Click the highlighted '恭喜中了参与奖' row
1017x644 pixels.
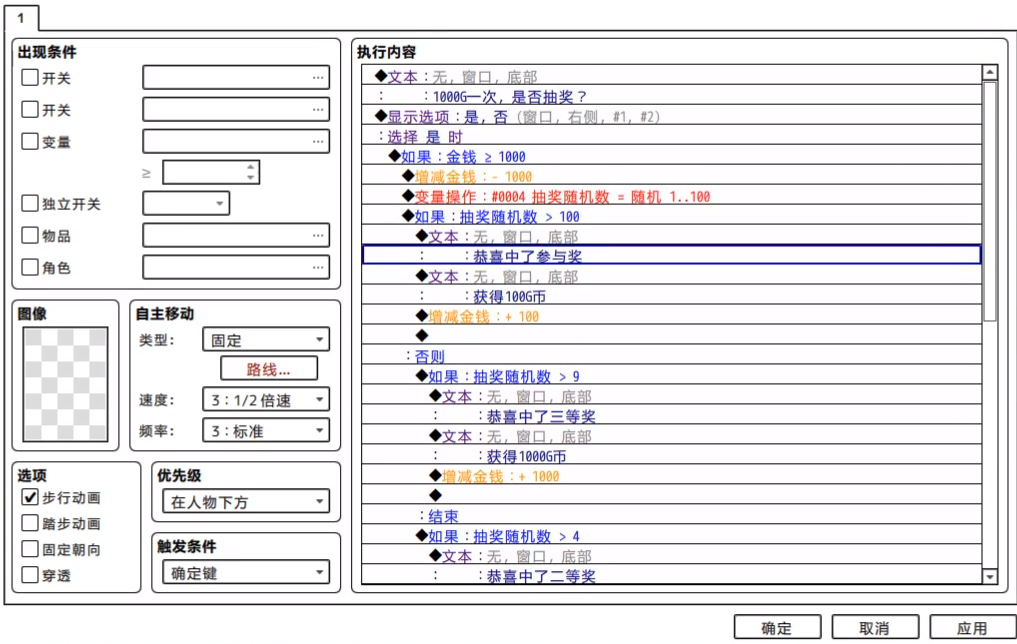(x=671, y=256)
